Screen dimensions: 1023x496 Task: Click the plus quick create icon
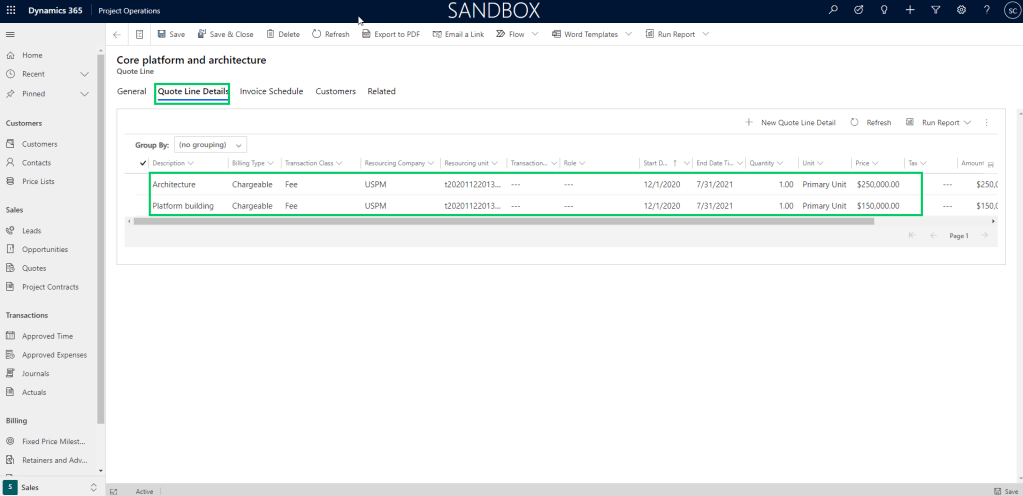click(x=909, y=10)
